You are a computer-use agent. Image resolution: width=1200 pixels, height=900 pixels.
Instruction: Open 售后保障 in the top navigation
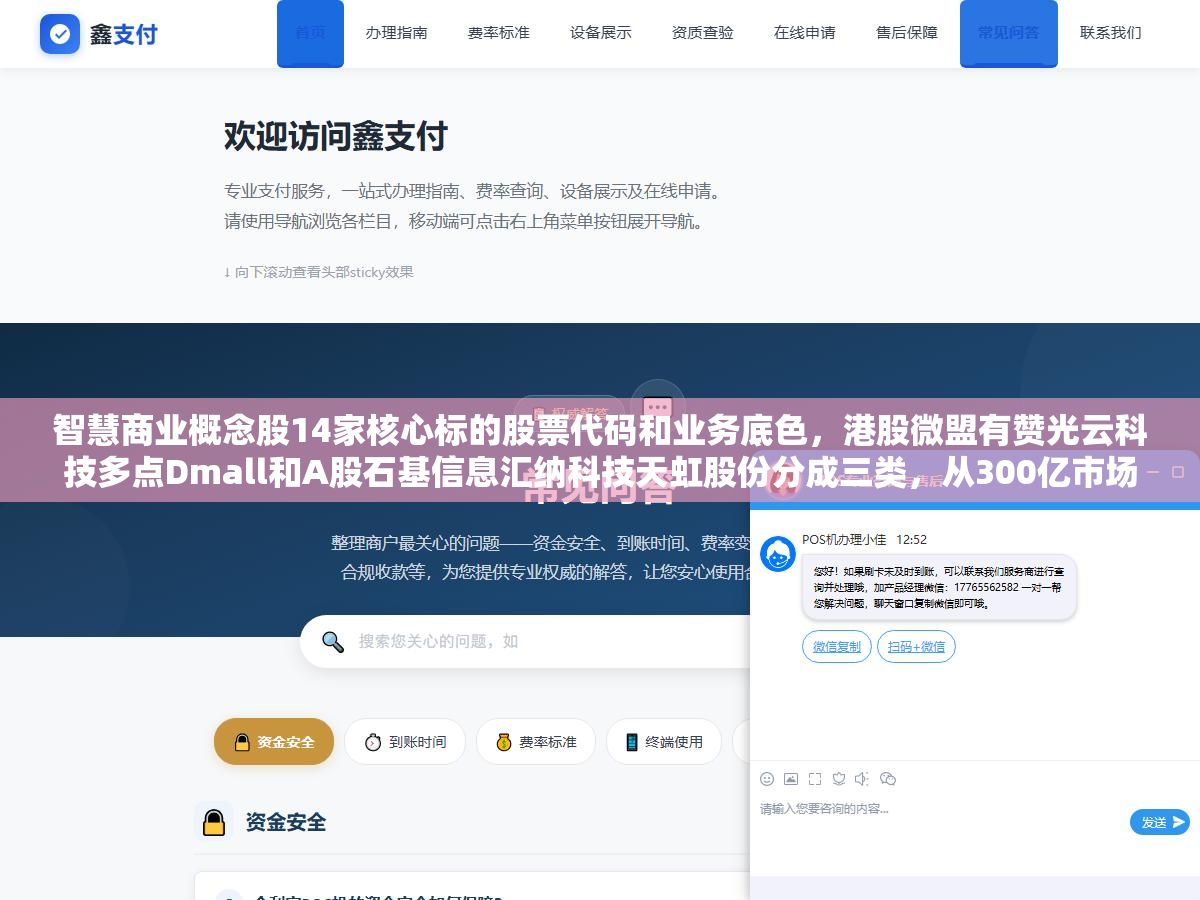pos(907,33)
